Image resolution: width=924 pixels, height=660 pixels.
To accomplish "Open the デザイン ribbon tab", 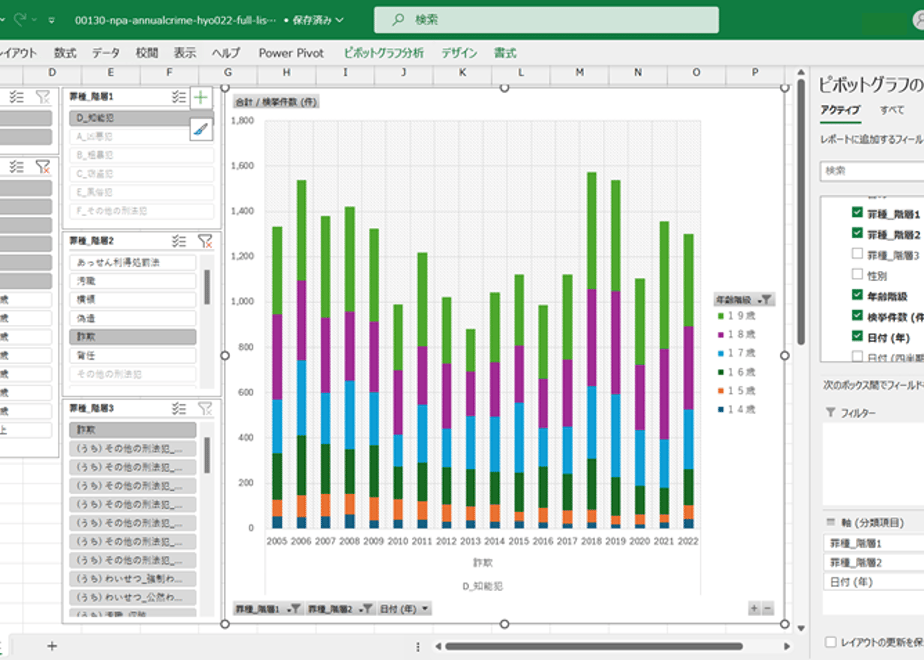I will pos(459,53).
